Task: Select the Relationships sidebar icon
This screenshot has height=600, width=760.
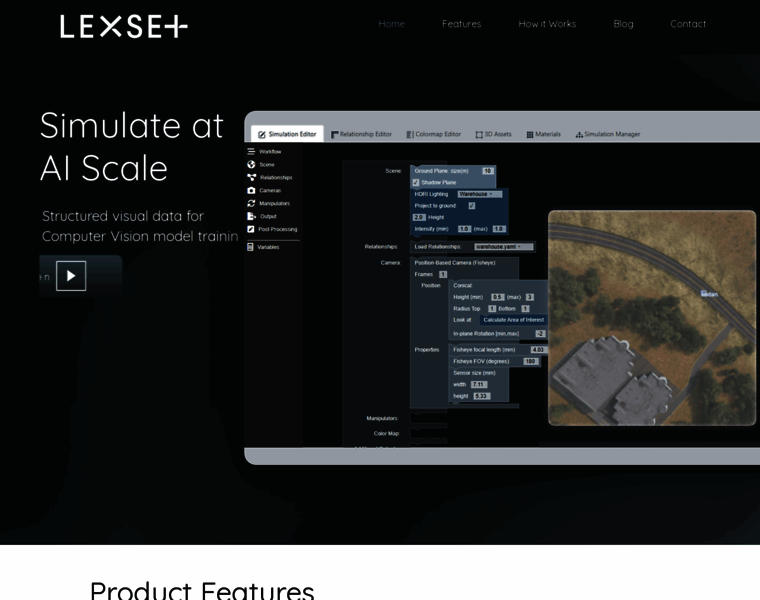Action: point(251,177)
